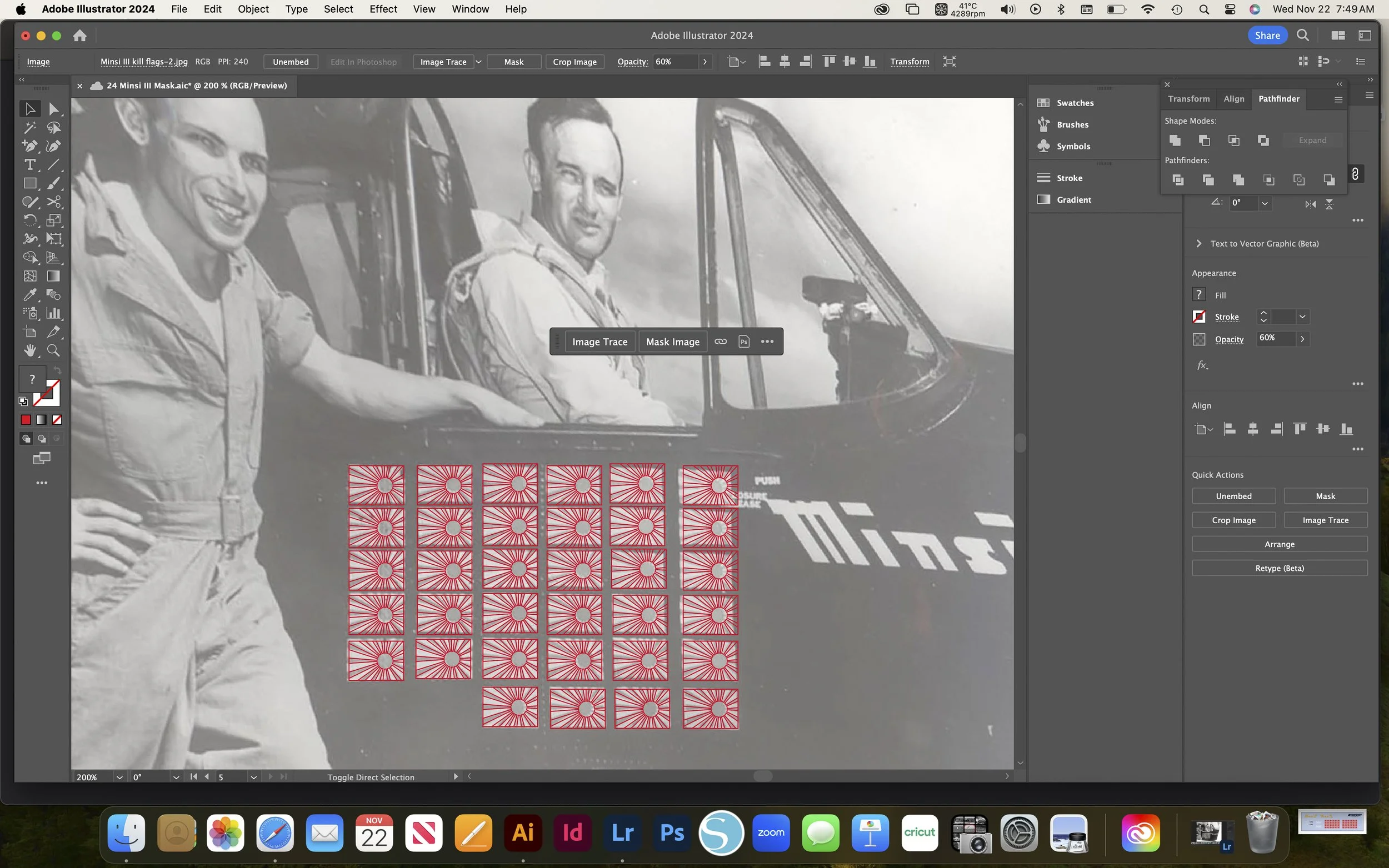
Task: Click the Retype (Beta) button
Action: (x=1279, y=568)
